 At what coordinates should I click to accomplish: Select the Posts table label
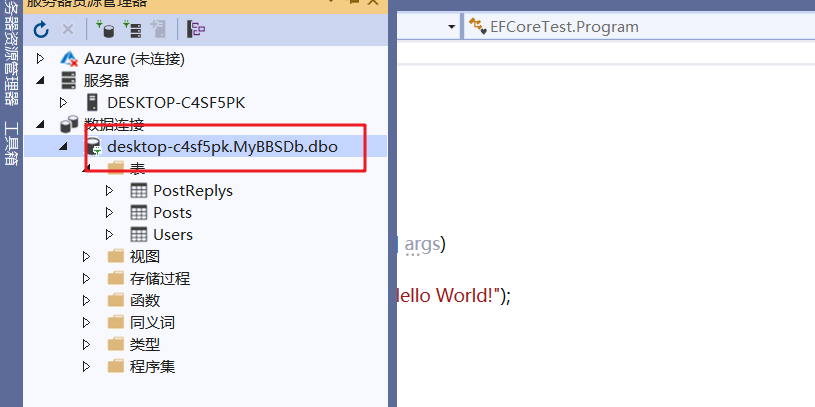tap(173, 213)
